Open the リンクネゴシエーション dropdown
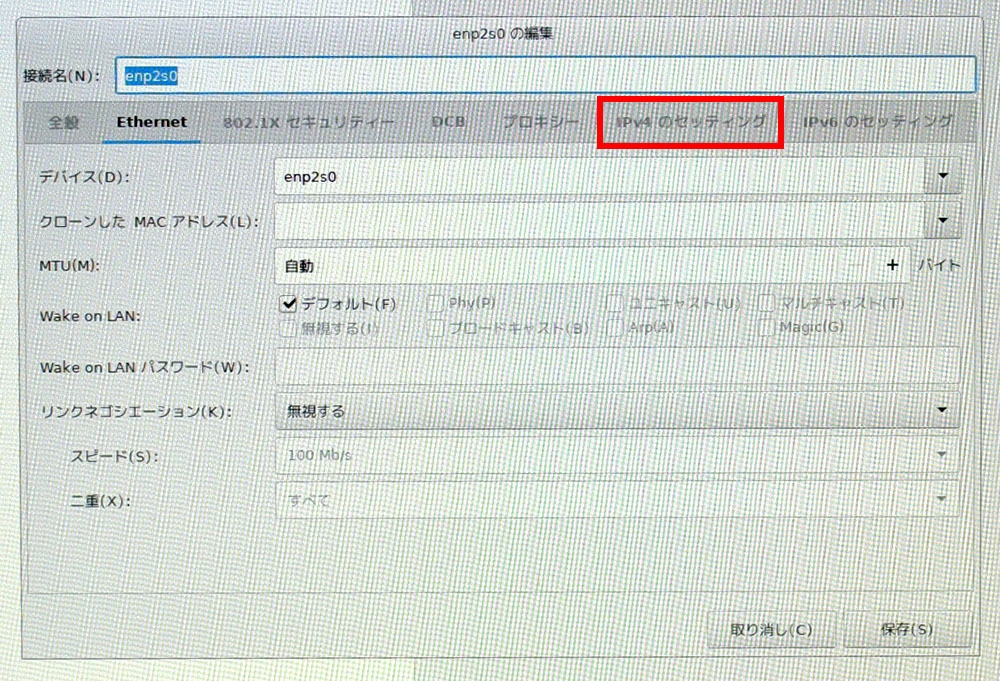This screenshot has height=681, width=1000. pos(617,411)
